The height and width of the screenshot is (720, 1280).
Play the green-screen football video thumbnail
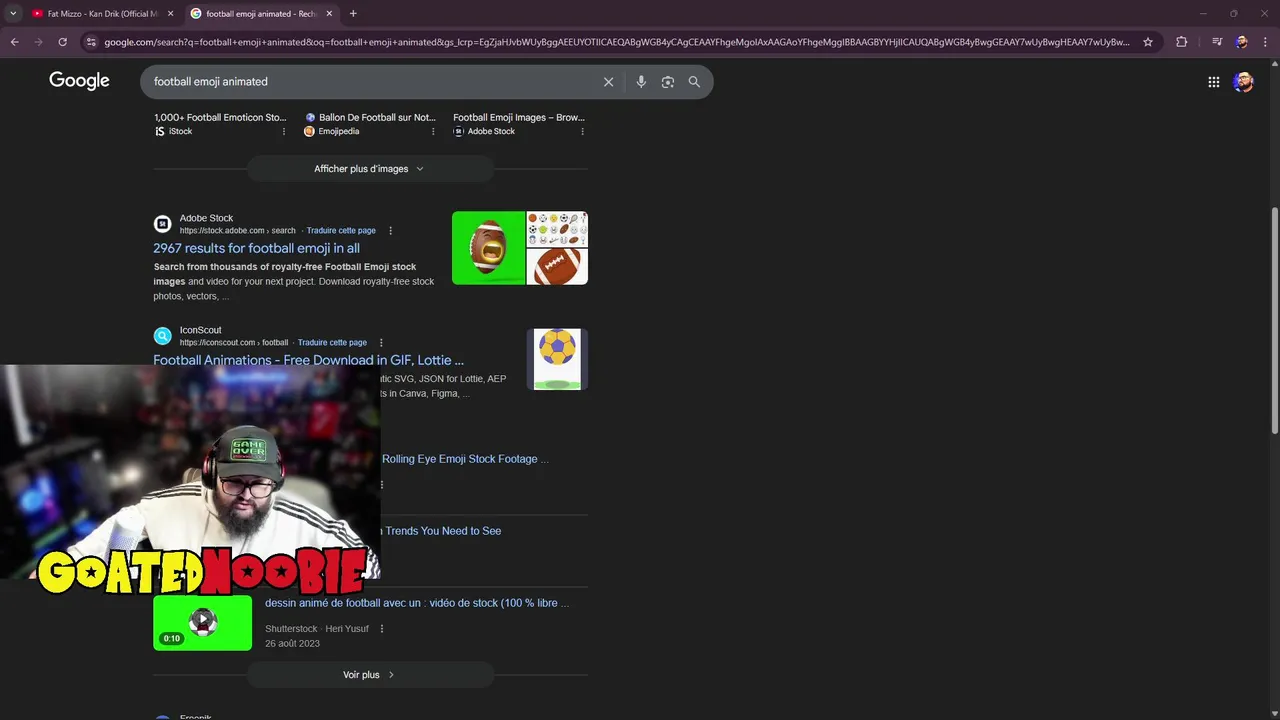coord(202,622)
